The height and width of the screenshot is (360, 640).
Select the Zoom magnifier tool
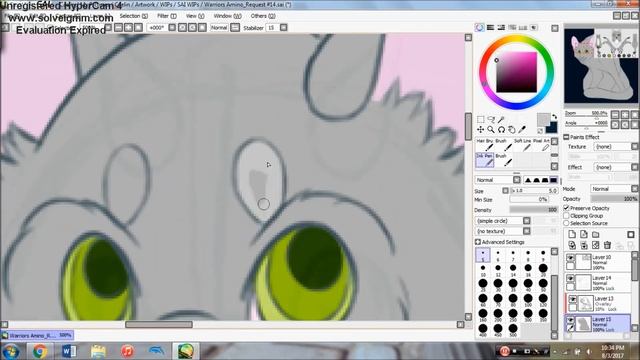[491, 130]
